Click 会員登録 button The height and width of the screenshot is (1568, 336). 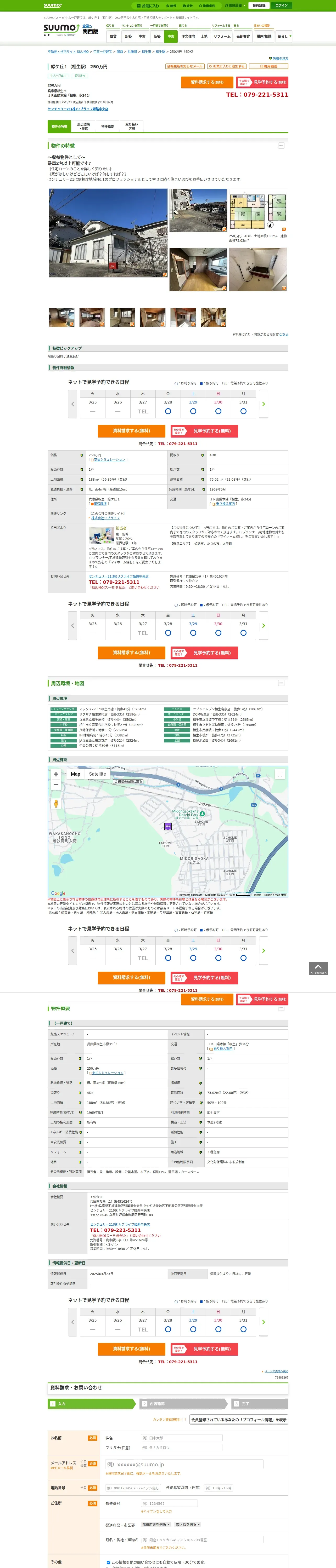click(x=259, y=5)
